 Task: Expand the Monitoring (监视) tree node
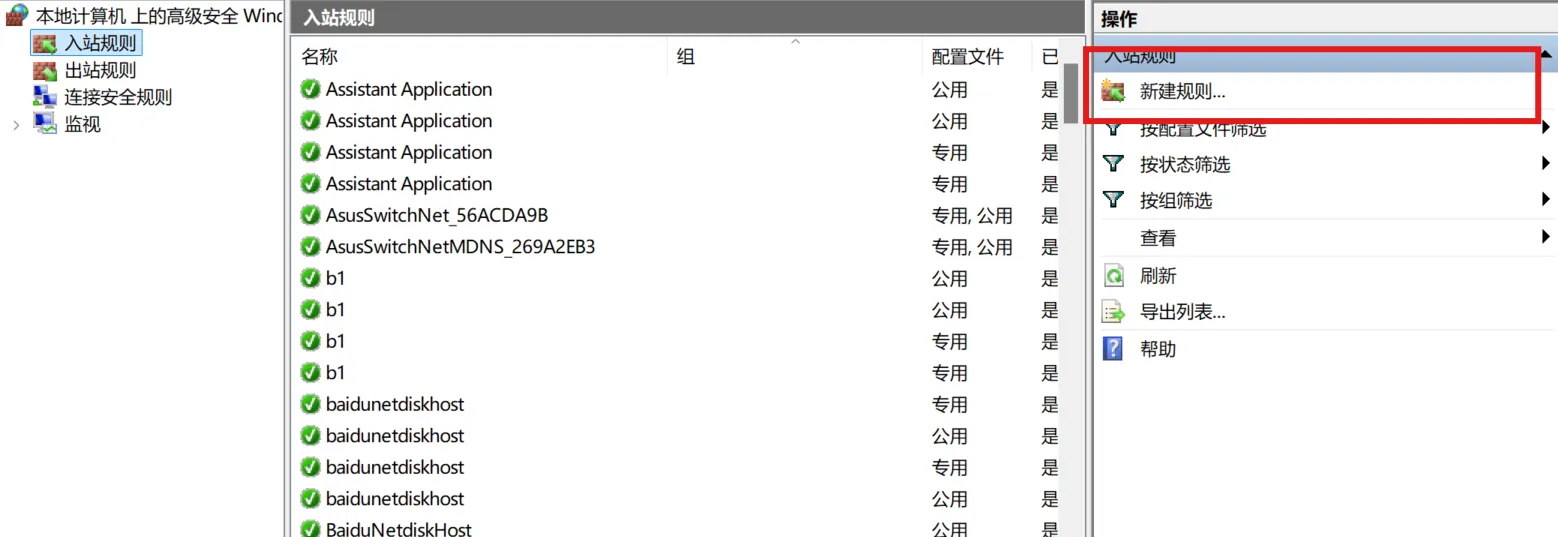coord(15,125)
